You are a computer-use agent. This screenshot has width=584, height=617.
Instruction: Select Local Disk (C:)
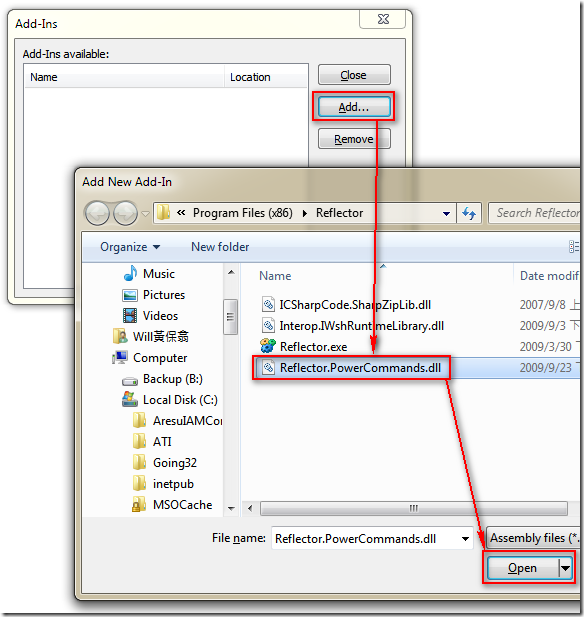click(180, 400)
